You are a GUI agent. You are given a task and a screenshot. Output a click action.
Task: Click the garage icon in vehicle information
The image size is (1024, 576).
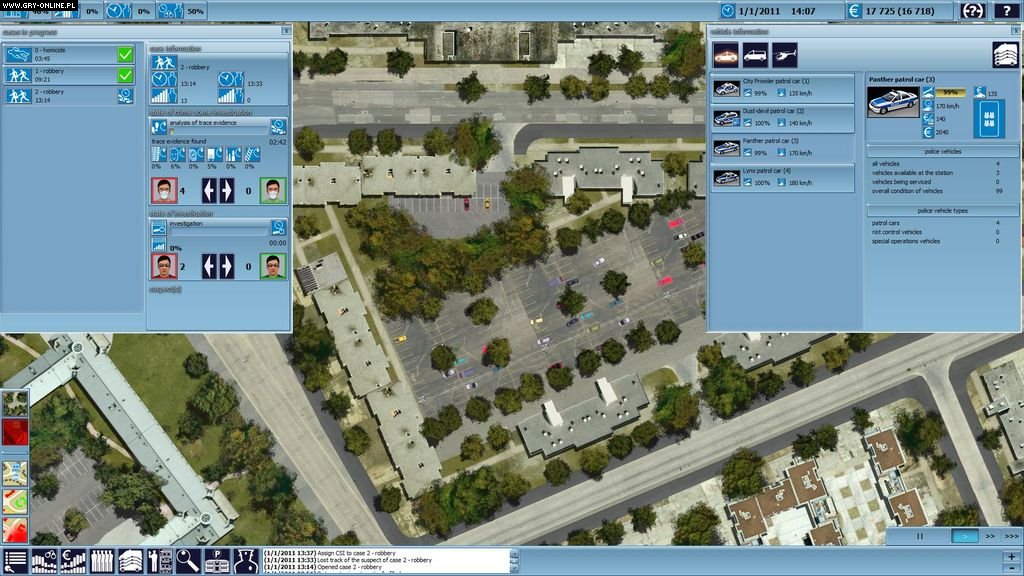click(1005, 55)
